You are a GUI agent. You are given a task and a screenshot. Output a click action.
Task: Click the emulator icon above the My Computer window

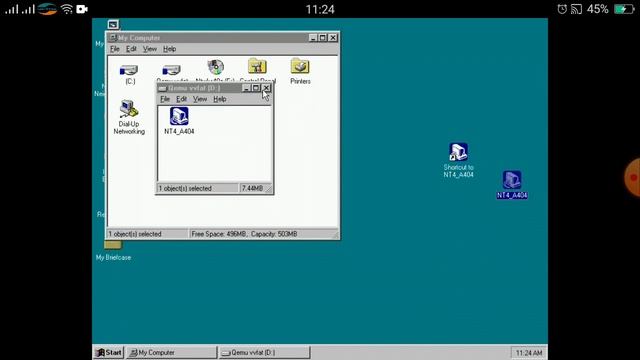tap(113, 24)
